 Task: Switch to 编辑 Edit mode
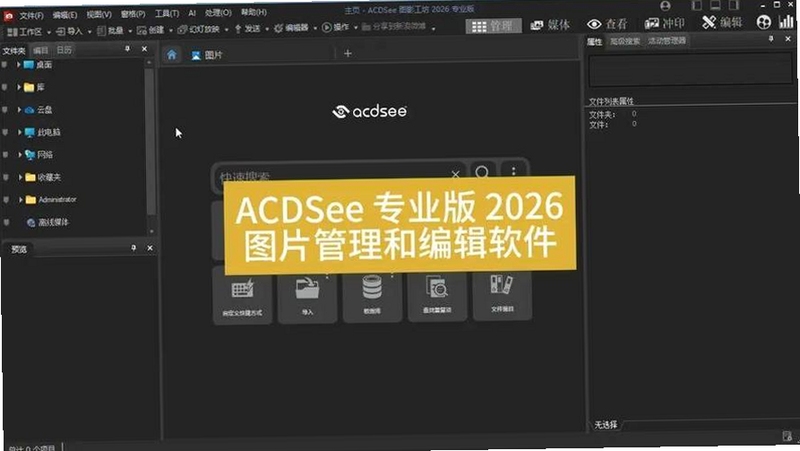point(721,22)
